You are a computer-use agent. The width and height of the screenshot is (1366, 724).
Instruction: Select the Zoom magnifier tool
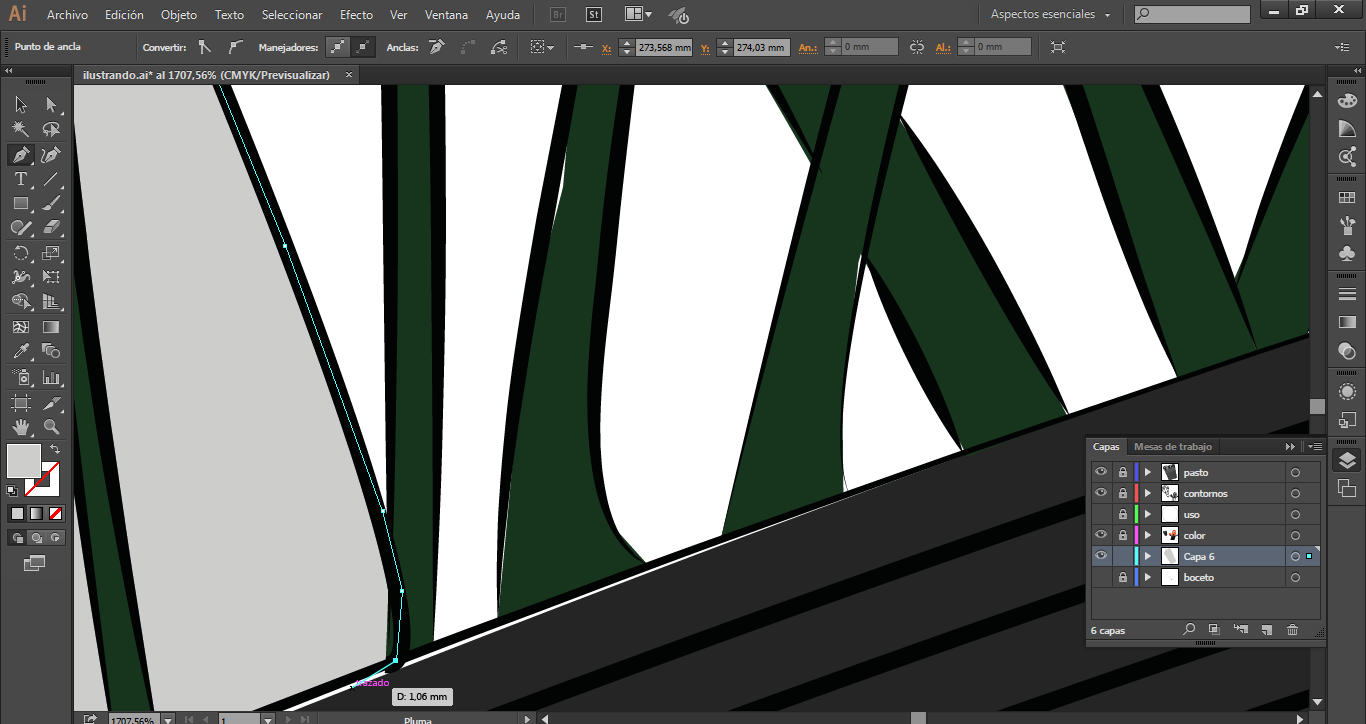(x=51, y=427)
